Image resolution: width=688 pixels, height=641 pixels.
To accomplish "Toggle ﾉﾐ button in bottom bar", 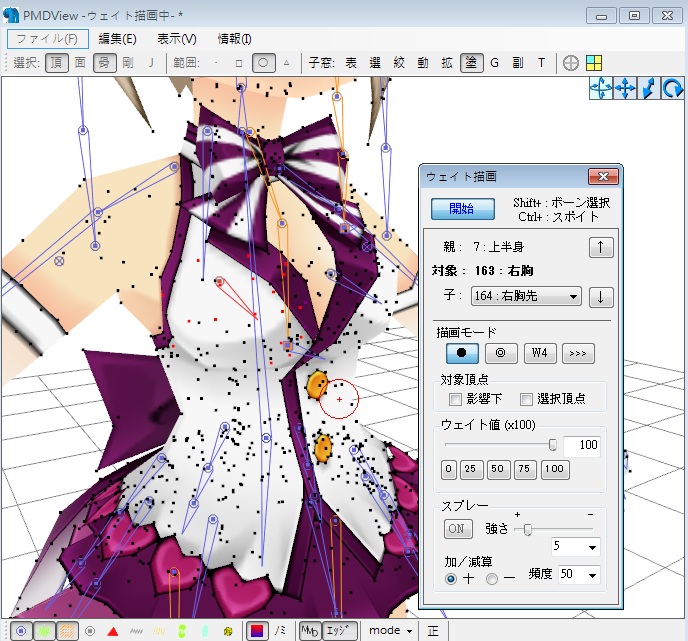I will click(280, 631).
